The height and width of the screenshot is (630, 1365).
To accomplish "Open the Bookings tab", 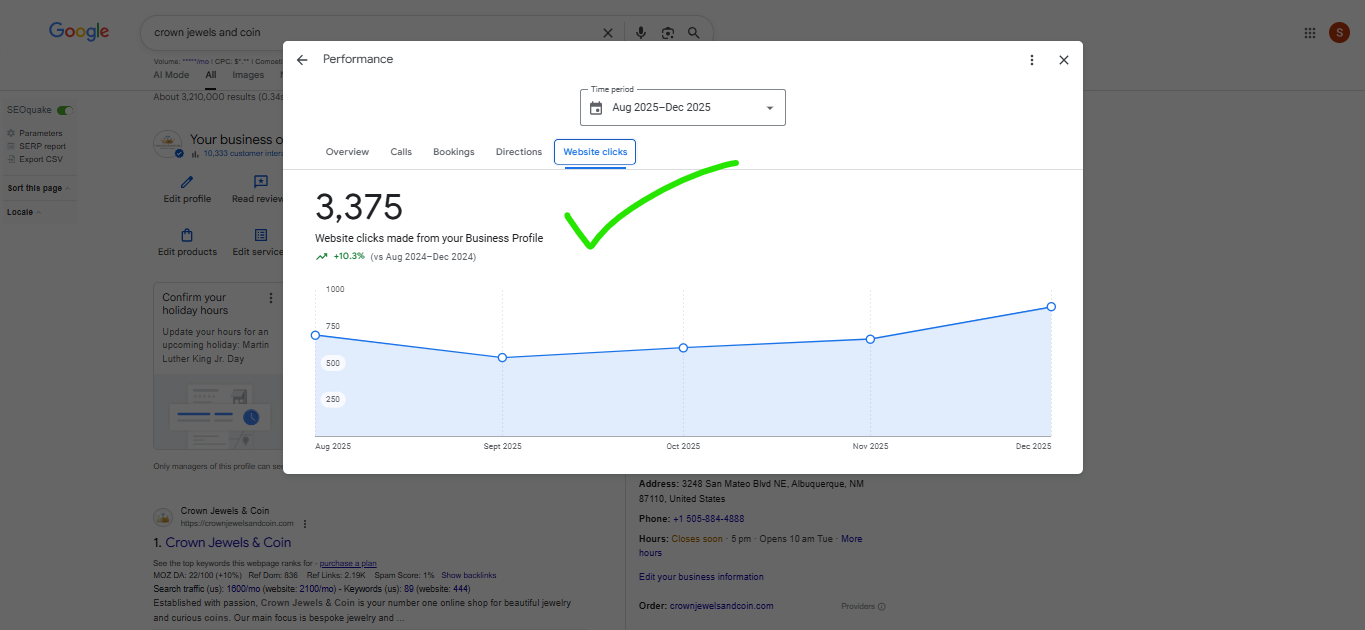I will coord(454,152).
